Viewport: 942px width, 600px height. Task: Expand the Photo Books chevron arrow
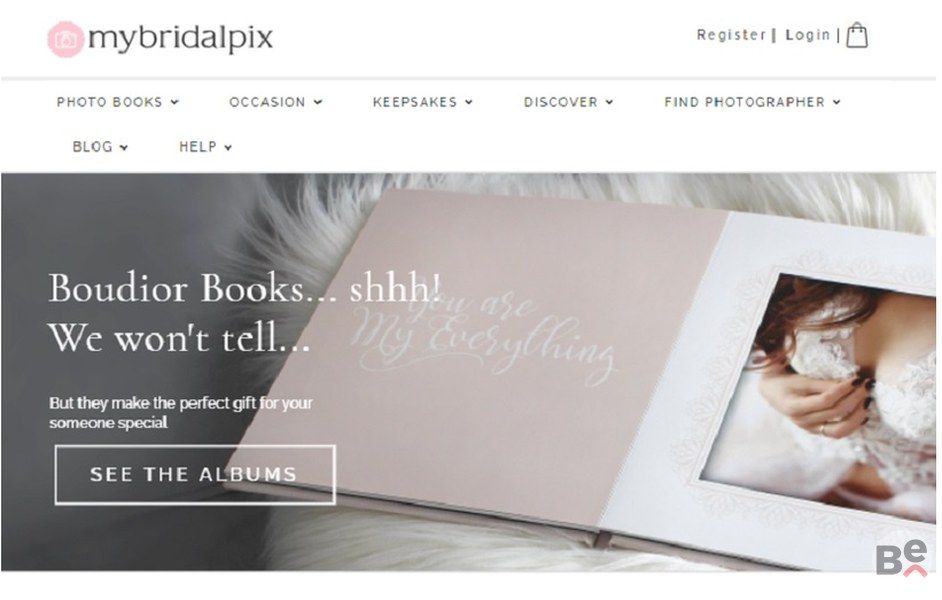click(174, 102)
